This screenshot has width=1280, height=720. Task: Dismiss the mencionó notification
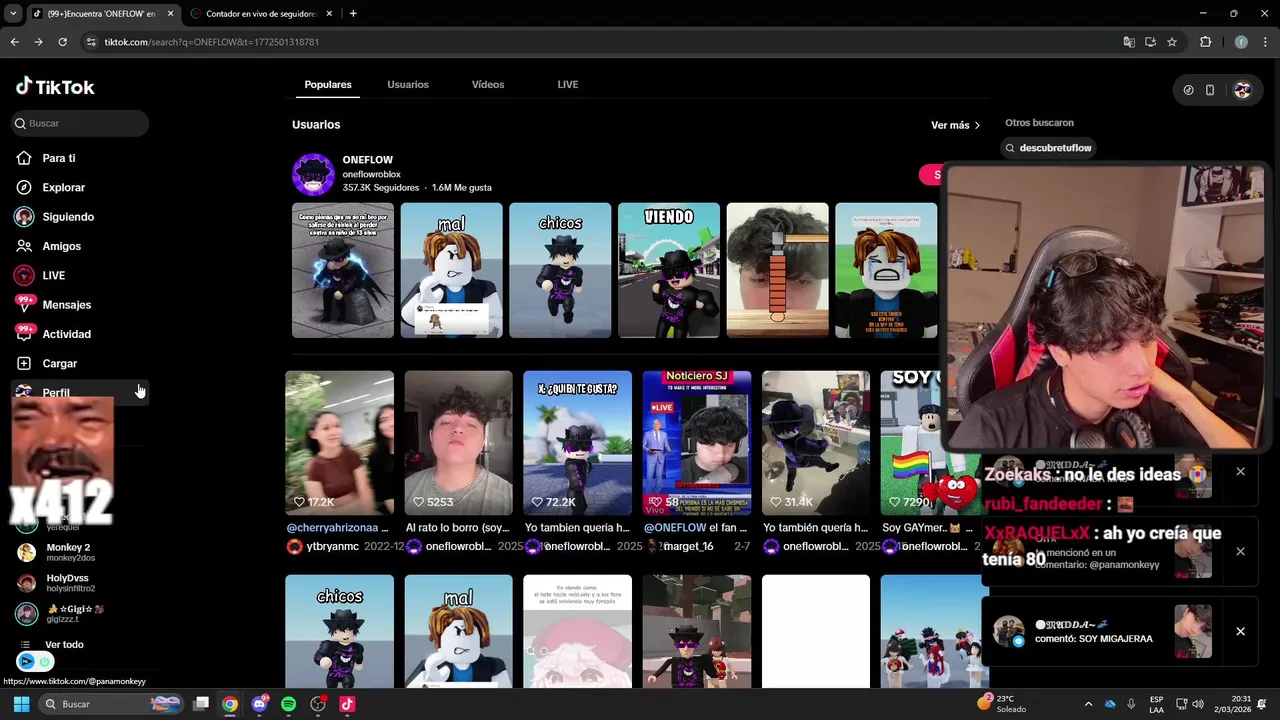[x=1240, y=551]
